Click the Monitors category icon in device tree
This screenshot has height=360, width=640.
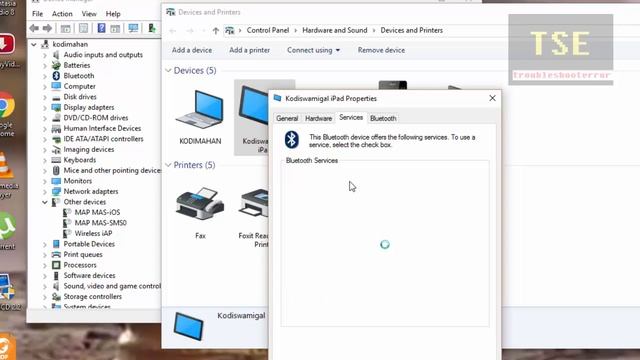pyautogui.click(x=56, y=181)
